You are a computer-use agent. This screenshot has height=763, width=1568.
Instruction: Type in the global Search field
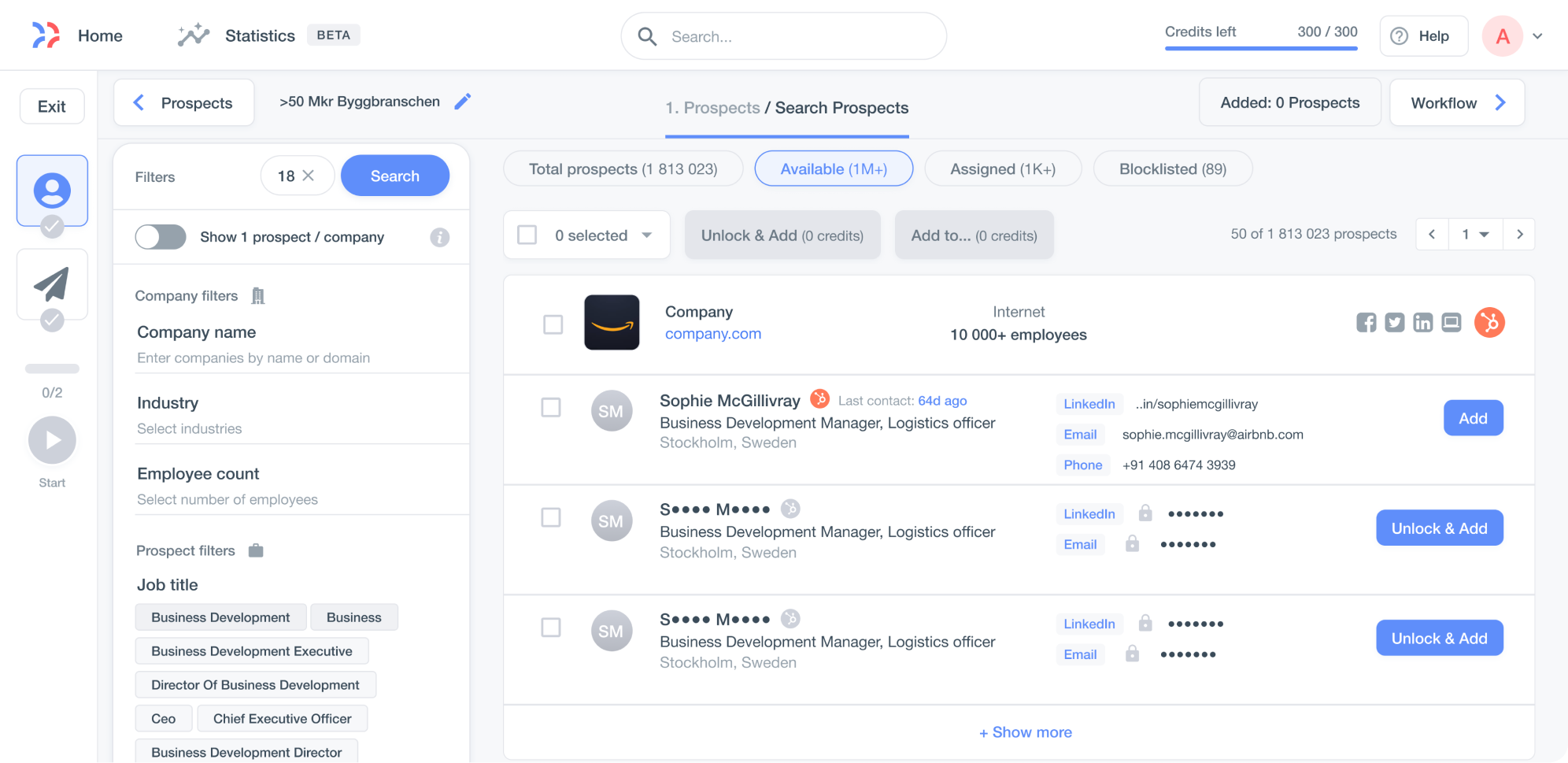783,35
